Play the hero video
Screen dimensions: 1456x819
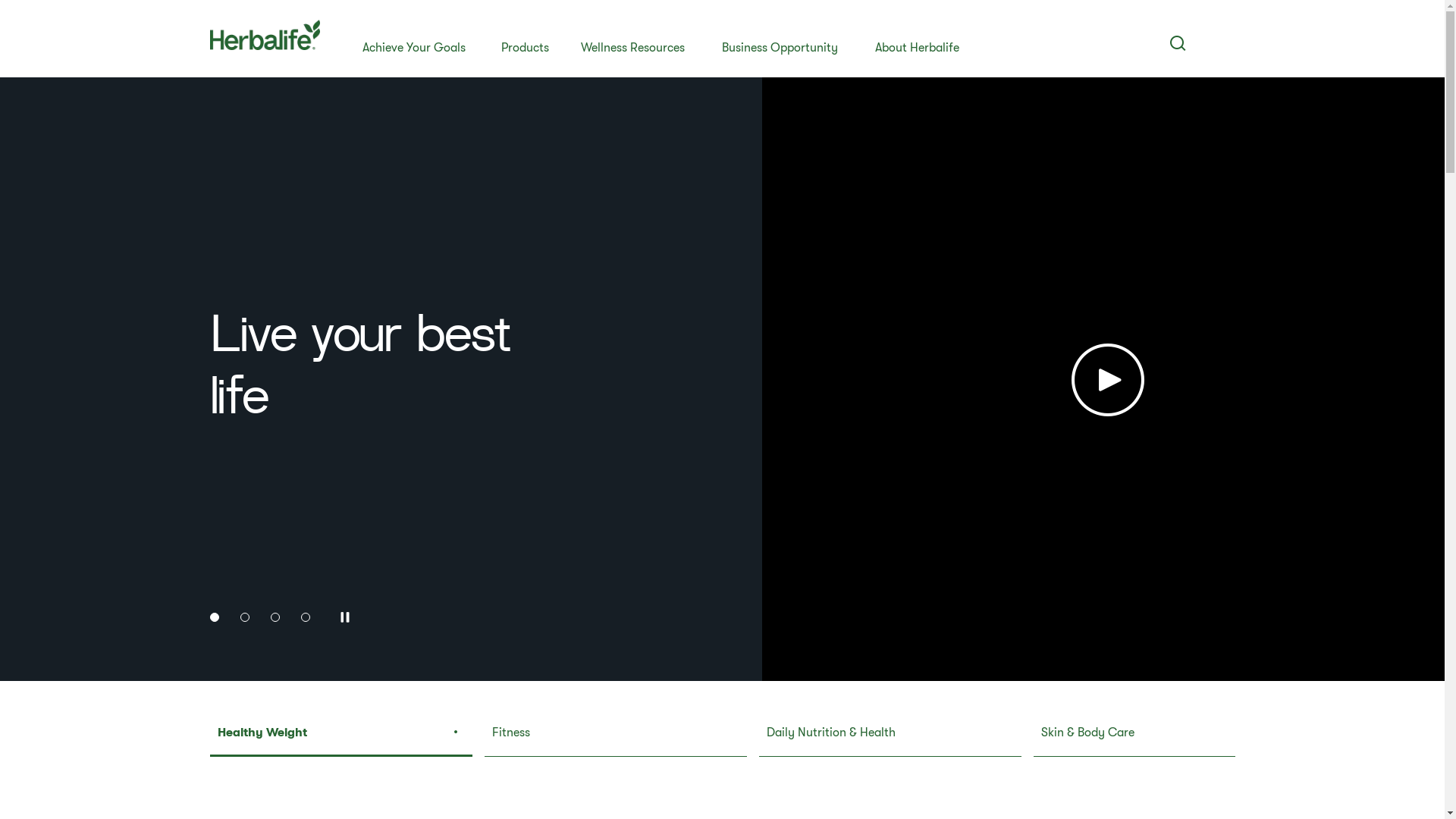(1107, 380)
